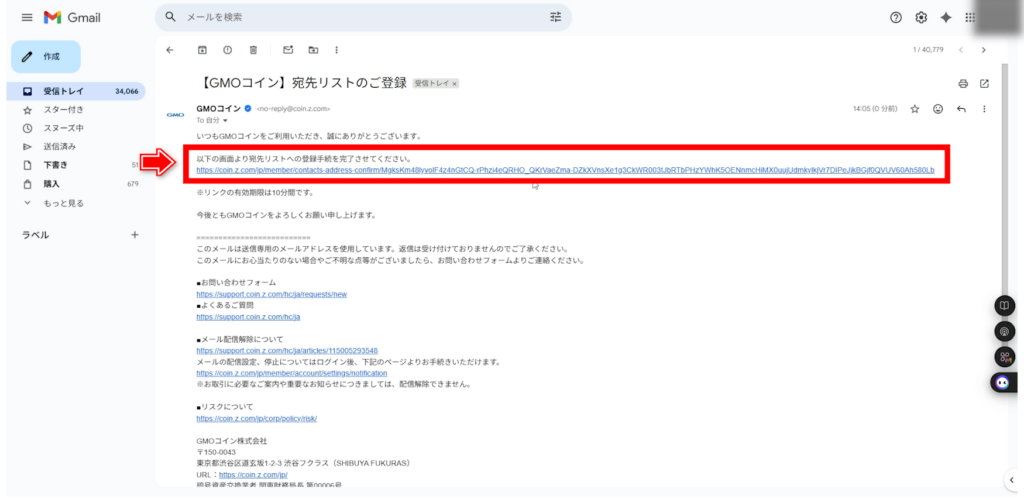Mark the email as unread

(x=288, y=50)
